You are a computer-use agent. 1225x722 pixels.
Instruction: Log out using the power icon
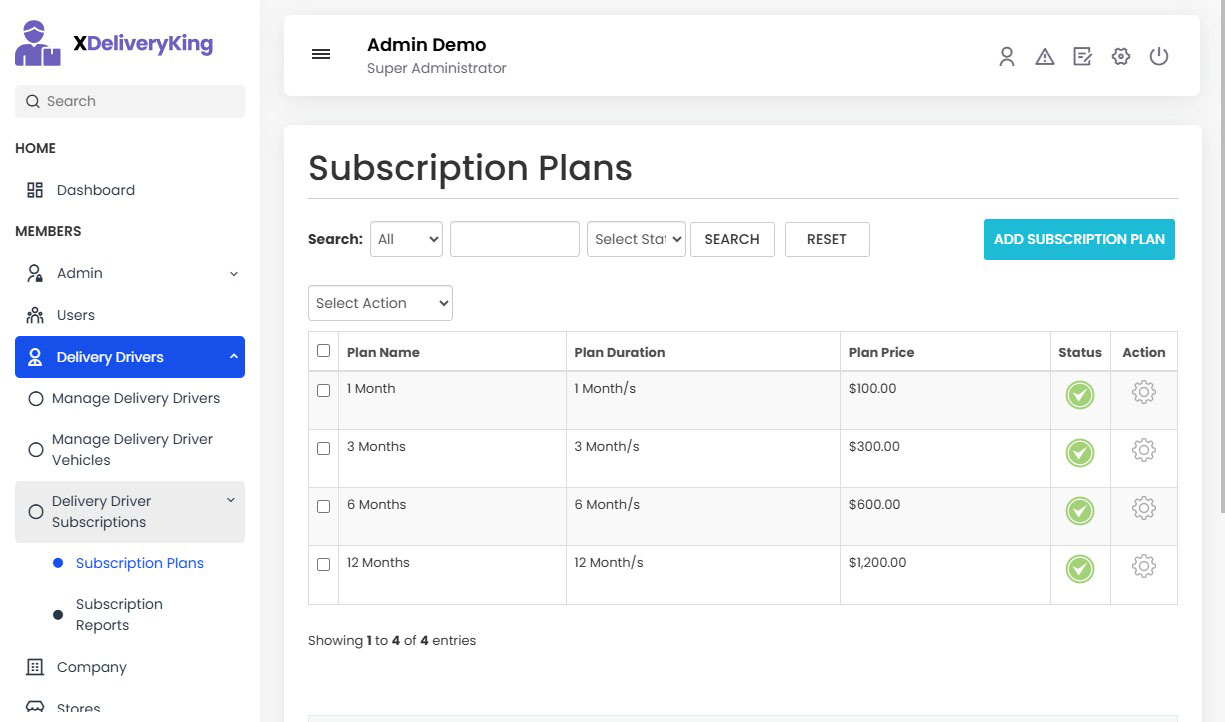(1158, 57)
